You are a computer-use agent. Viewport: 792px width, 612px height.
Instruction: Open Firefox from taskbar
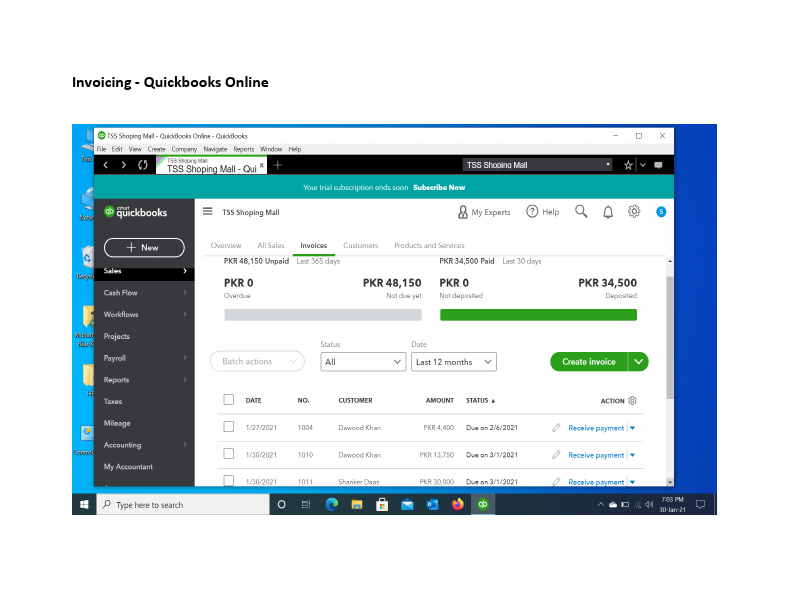pyautogui.click(x=458, y=504)
